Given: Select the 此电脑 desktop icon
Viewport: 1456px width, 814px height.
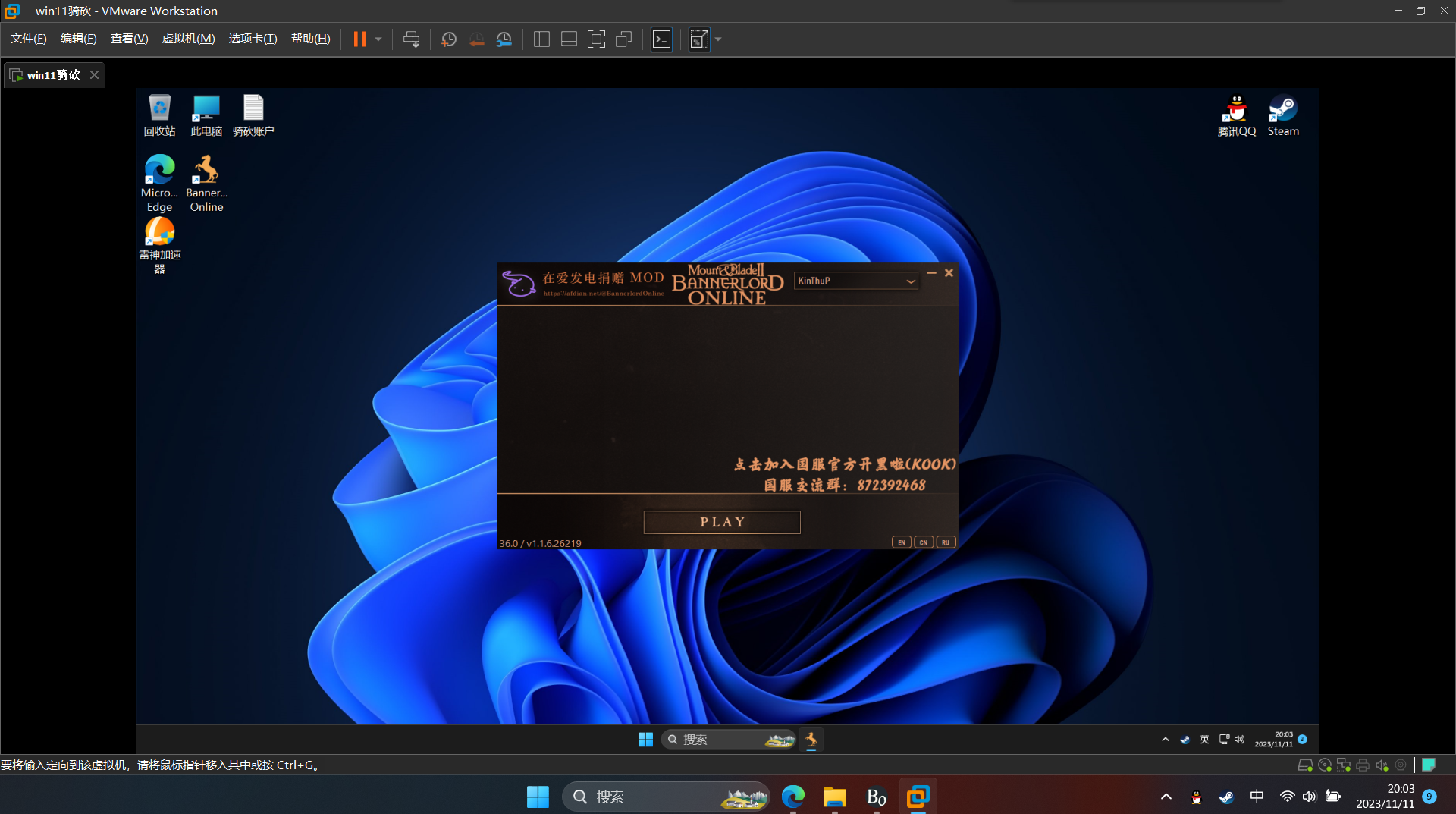Looking at the screenshot, I should pos(206,115).
